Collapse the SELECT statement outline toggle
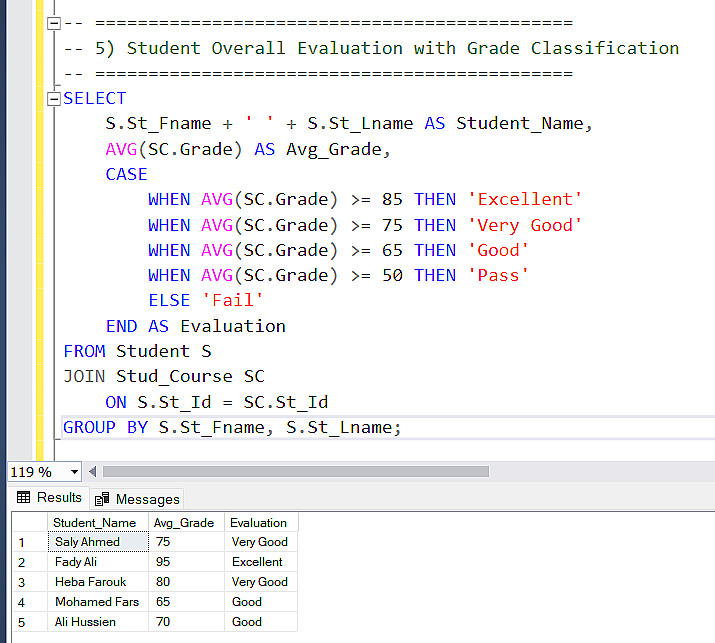 (x=54, y=99)
